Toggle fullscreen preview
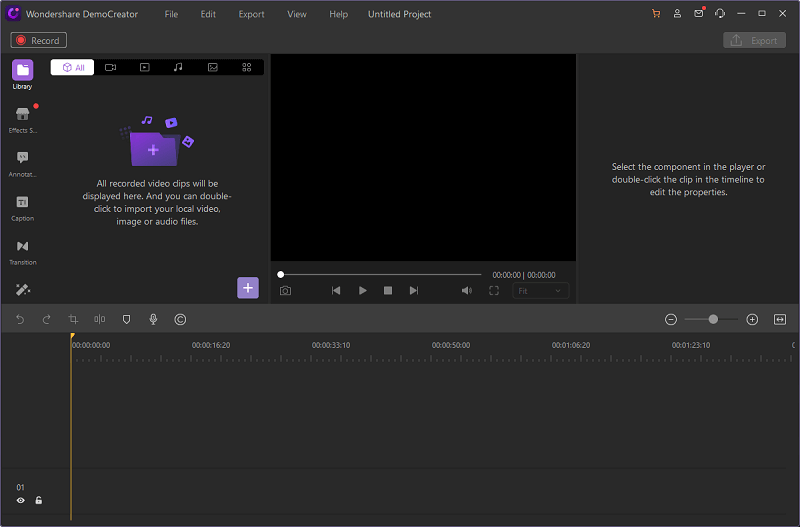The height and width of the screenshot is (527, 800). 494,291
